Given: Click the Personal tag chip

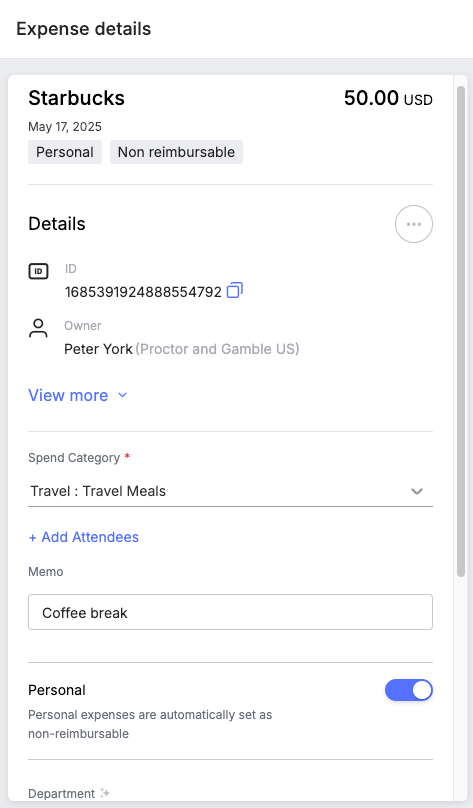Looking at the screenshot, I should coord(65,152).
